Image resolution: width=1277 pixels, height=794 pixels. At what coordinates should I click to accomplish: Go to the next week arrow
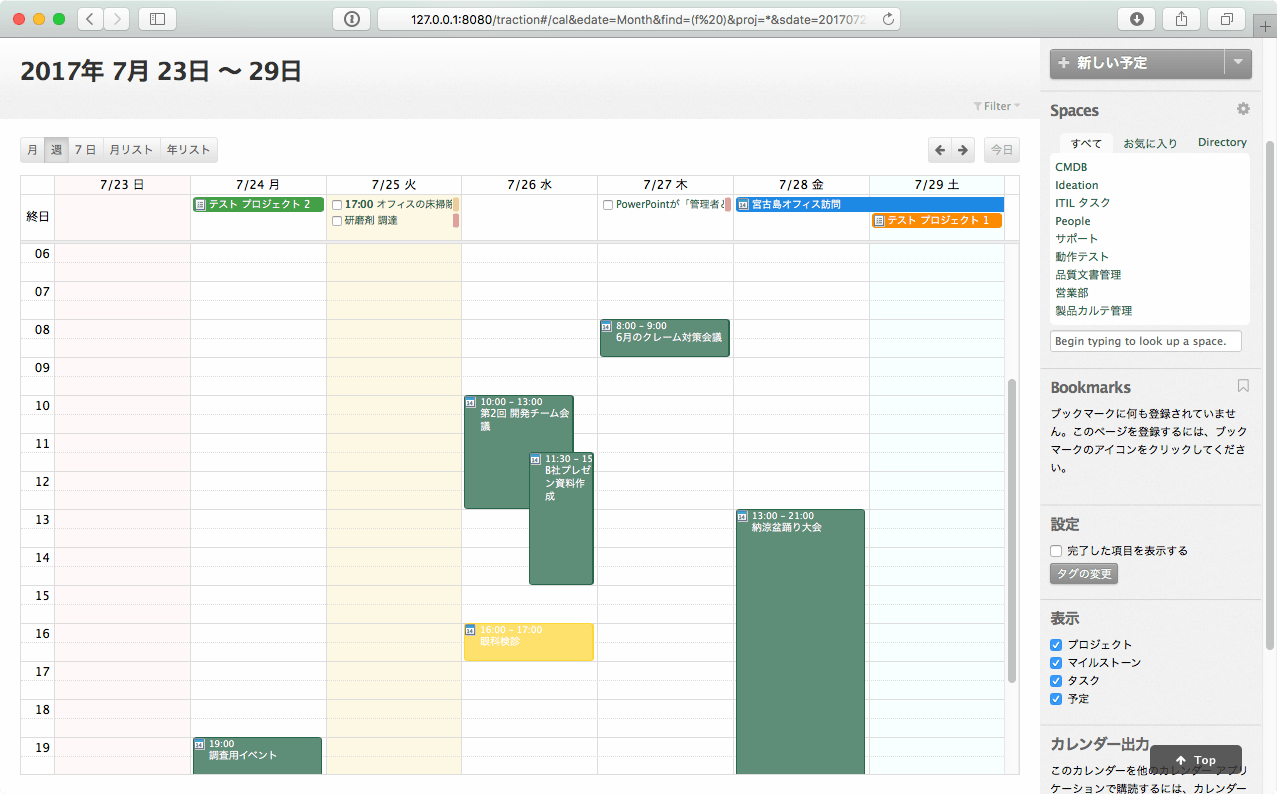pos(963,150)
